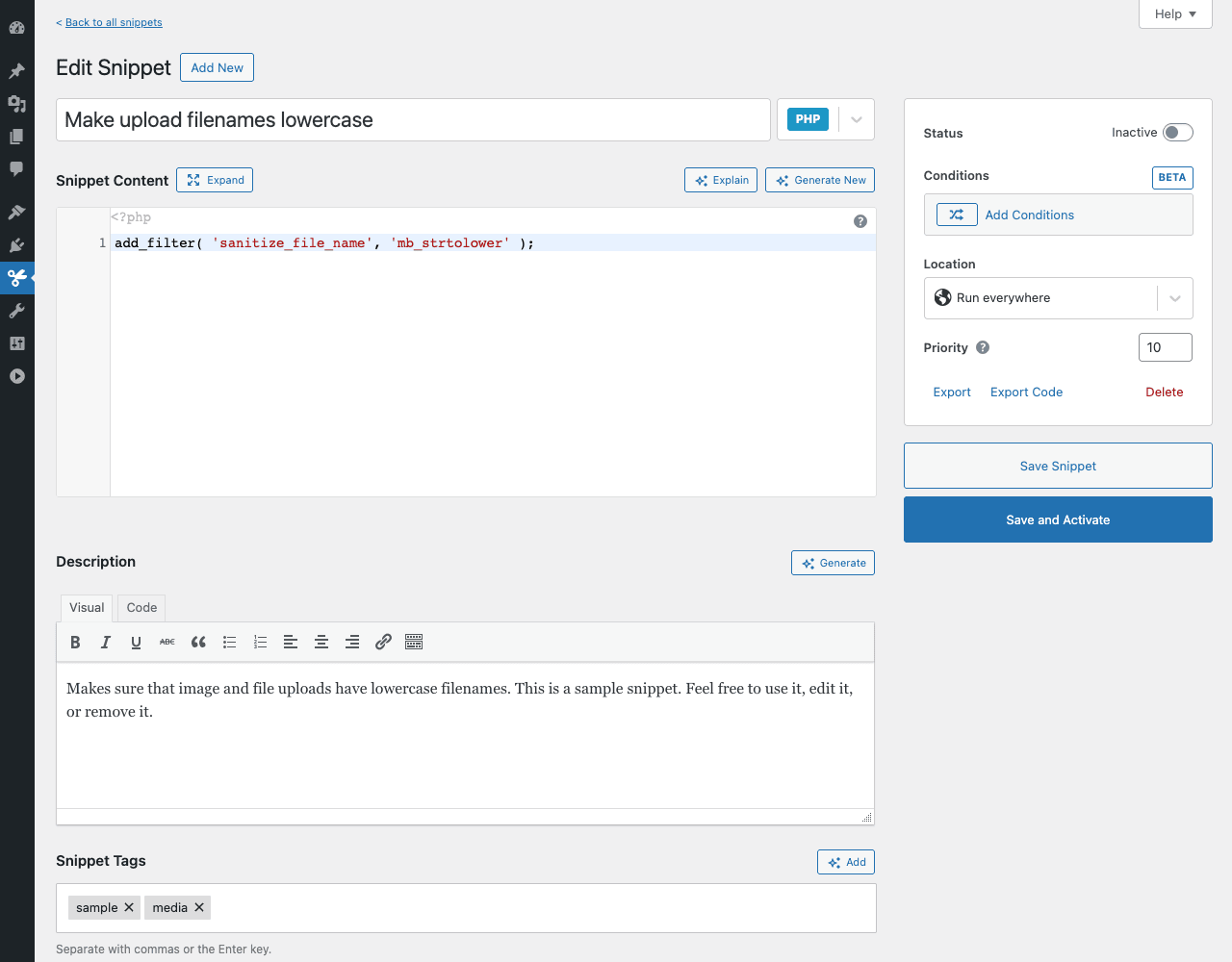The height and width of the screenshot is (962, 1232).
Task: Align description text left
Action: point(291,643)
